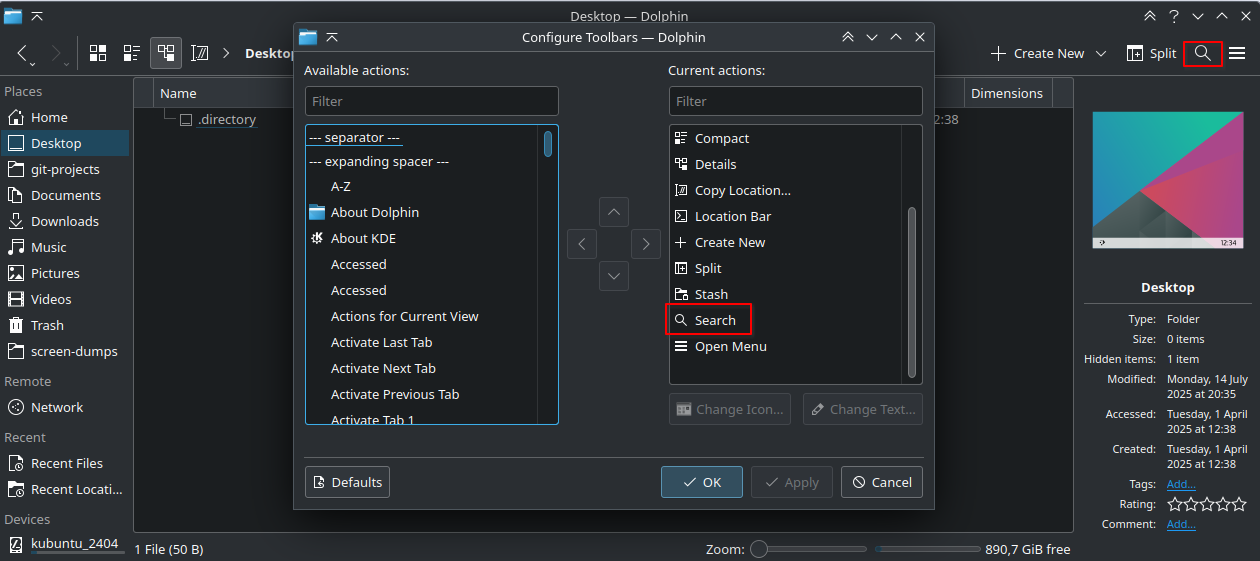Restore toolbar Defaults
1260x561 pixels.
(x=347, y=482)
